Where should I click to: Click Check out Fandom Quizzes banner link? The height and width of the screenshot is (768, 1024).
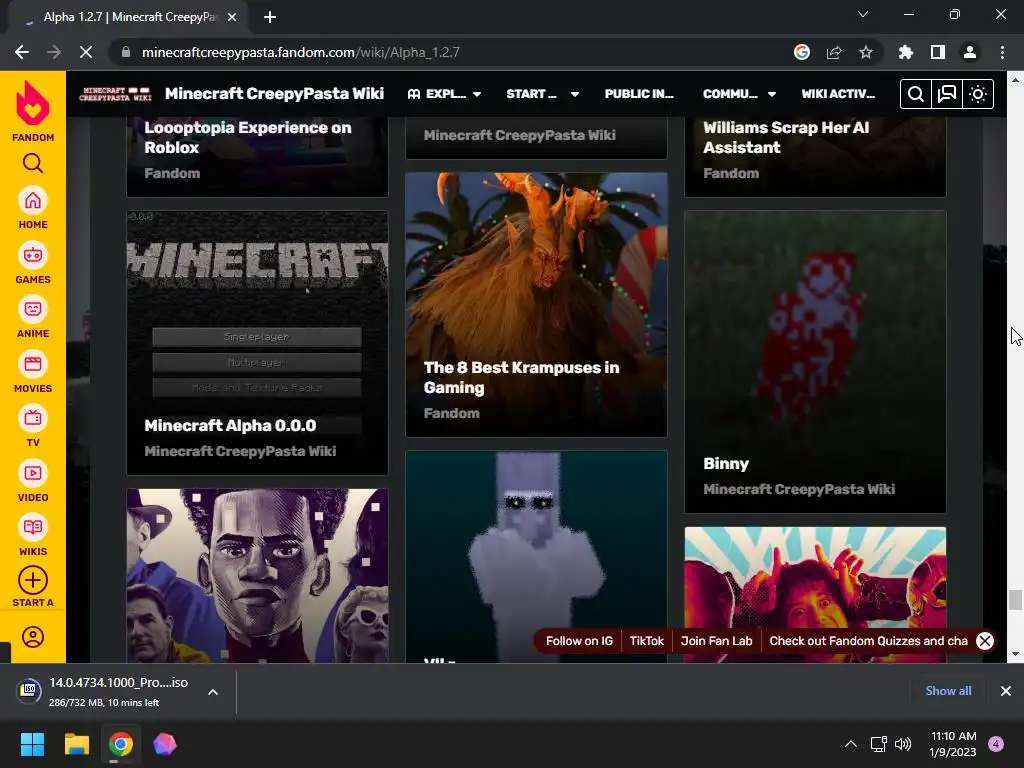pyautogui.click(x=868, y=641)
